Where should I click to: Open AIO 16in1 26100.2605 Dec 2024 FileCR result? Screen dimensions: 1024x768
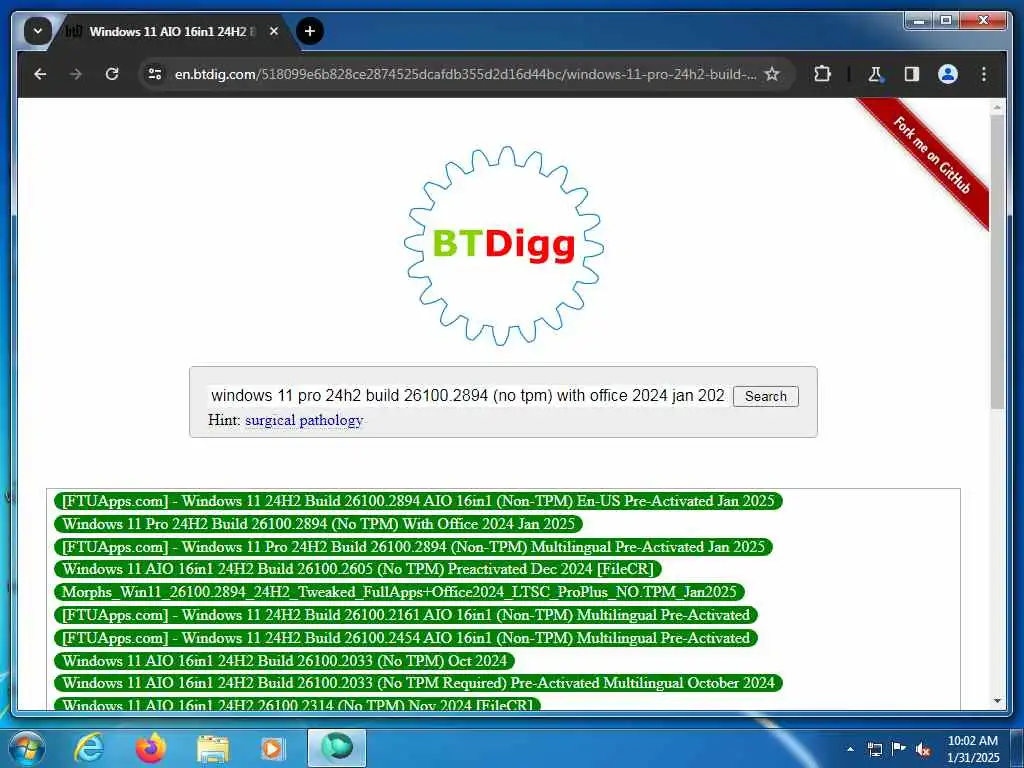358,569
